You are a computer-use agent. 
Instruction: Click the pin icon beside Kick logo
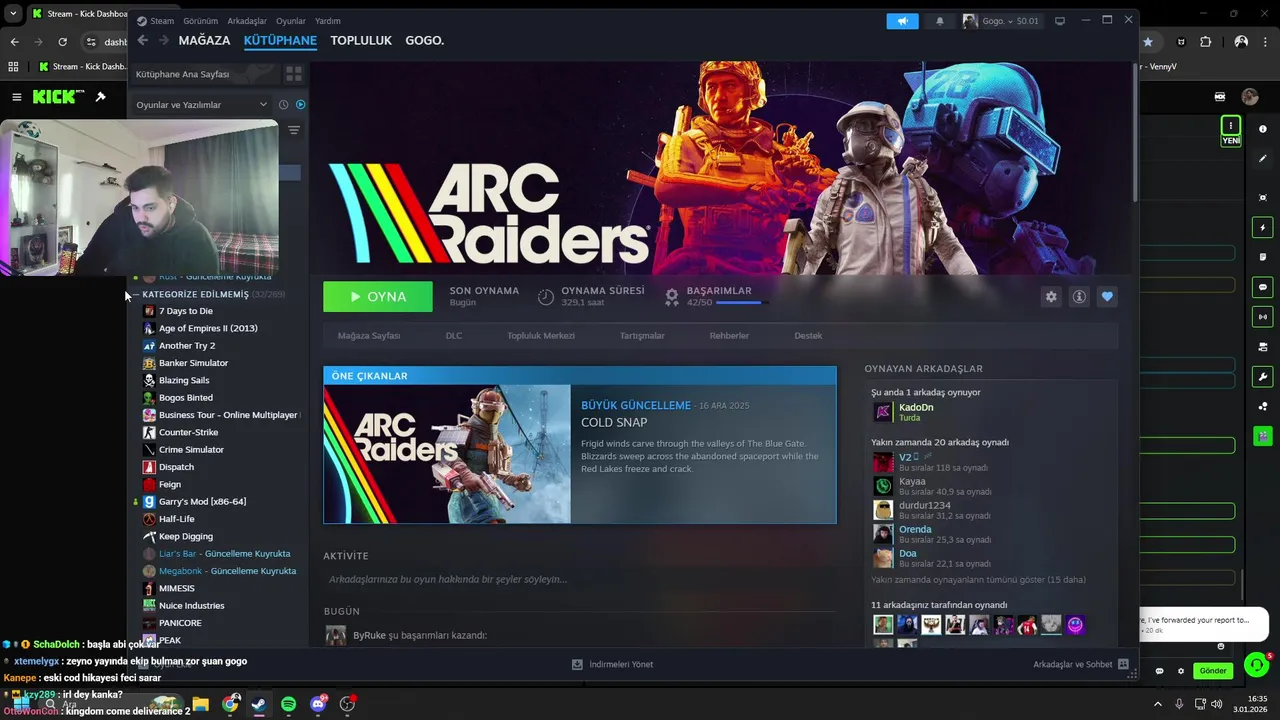100,97
